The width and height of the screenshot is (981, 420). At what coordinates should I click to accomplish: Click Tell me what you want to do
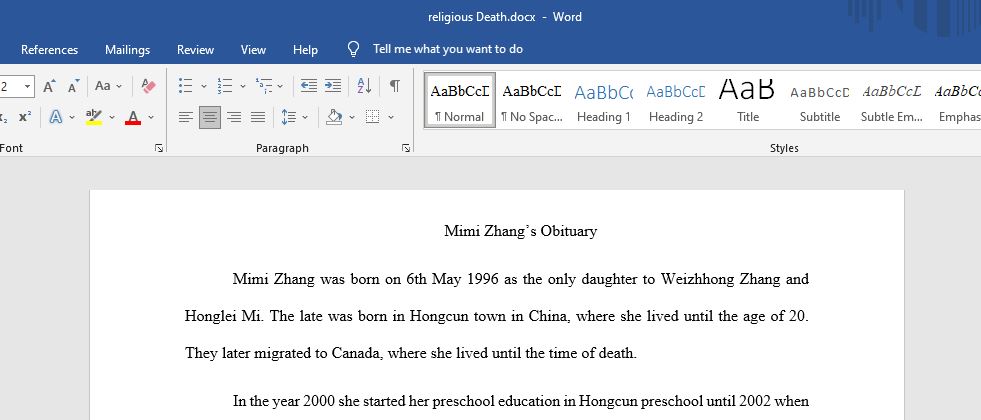coord(448,49)
